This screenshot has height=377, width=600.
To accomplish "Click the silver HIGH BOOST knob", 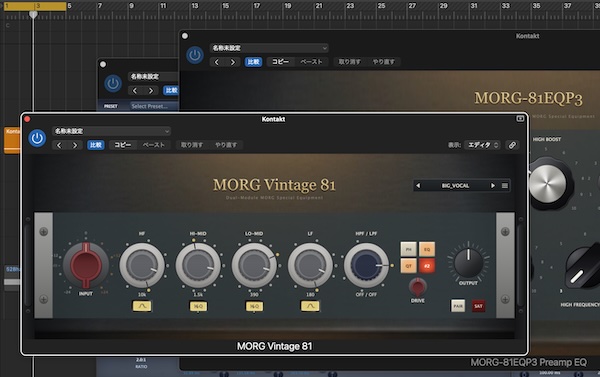I will 548,184.
